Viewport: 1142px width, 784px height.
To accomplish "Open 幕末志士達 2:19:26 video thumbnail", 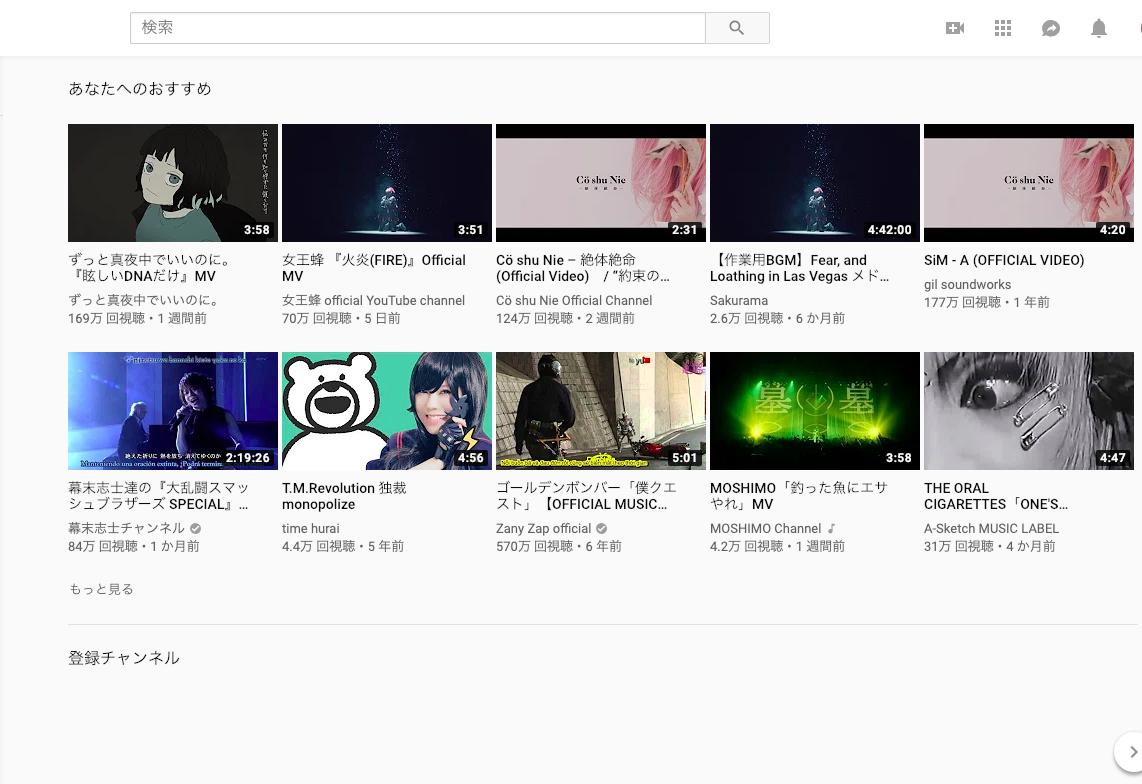I will click(x=173, y=411).
